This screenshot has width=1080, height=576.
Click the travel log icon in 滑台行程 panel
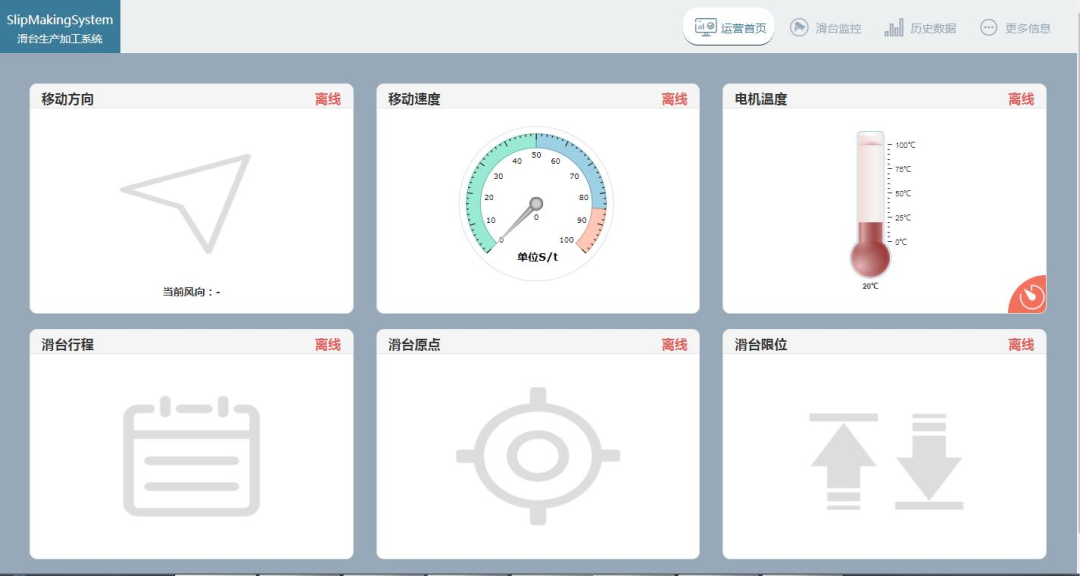[x=190, y=455]
